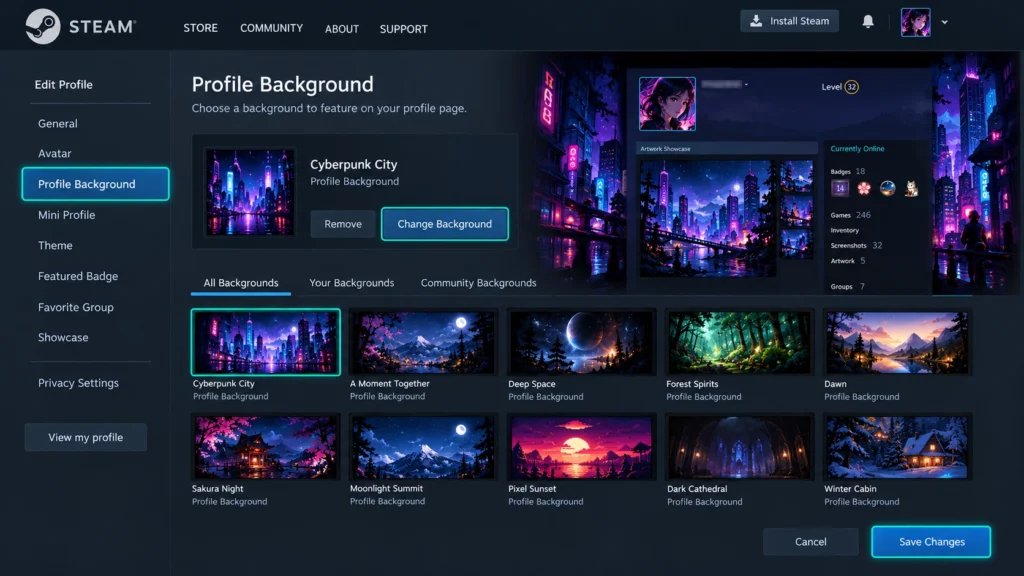The height and width of the screenshot is (576, 1024).
Task: Click Games 246 in preview
Action: click(850, 215)
